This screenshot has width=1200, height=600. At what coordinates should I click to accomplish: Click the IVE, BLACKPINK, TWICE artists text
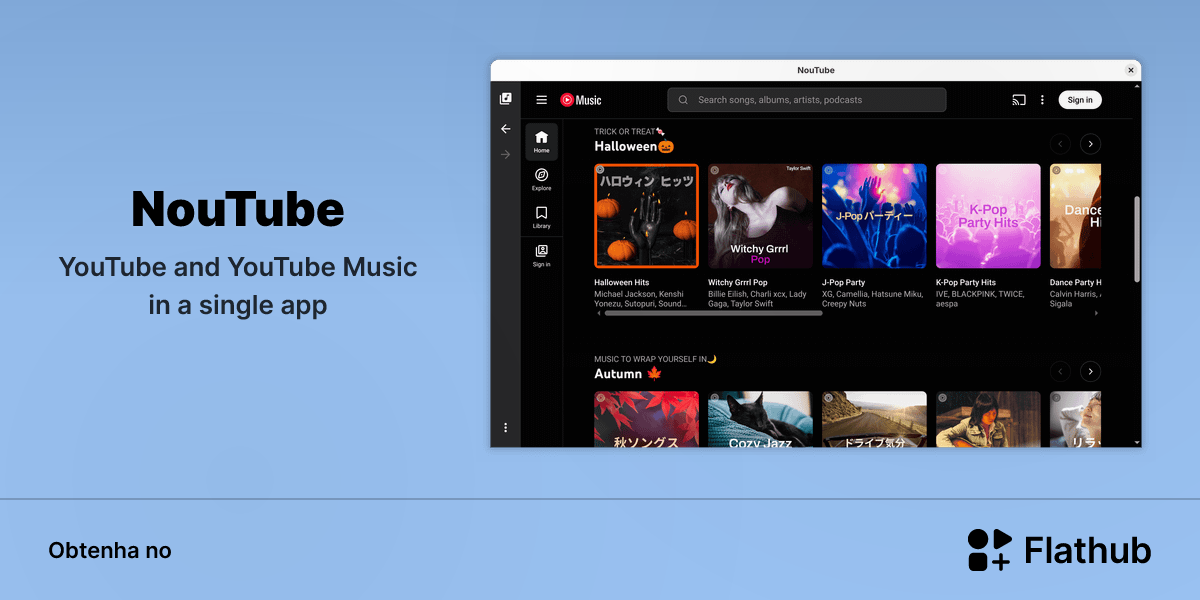[x=980, y=299]
